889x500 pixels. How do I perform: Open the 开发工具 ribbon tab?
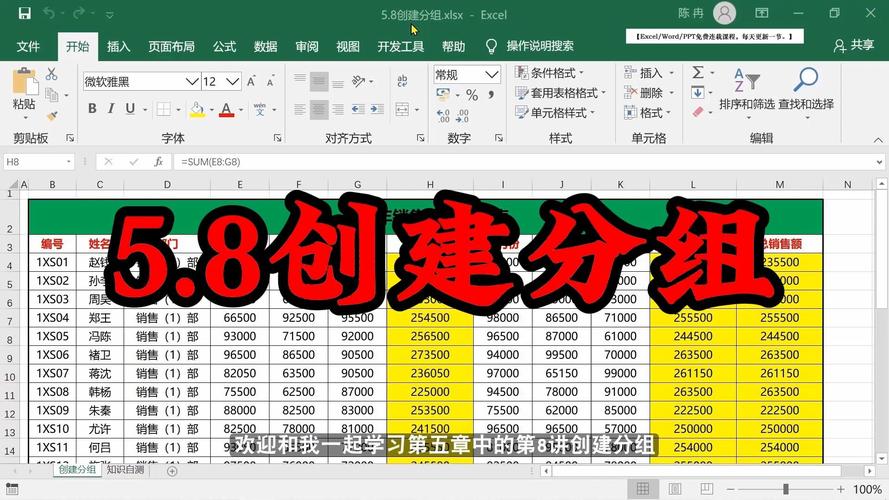point(401,46)
